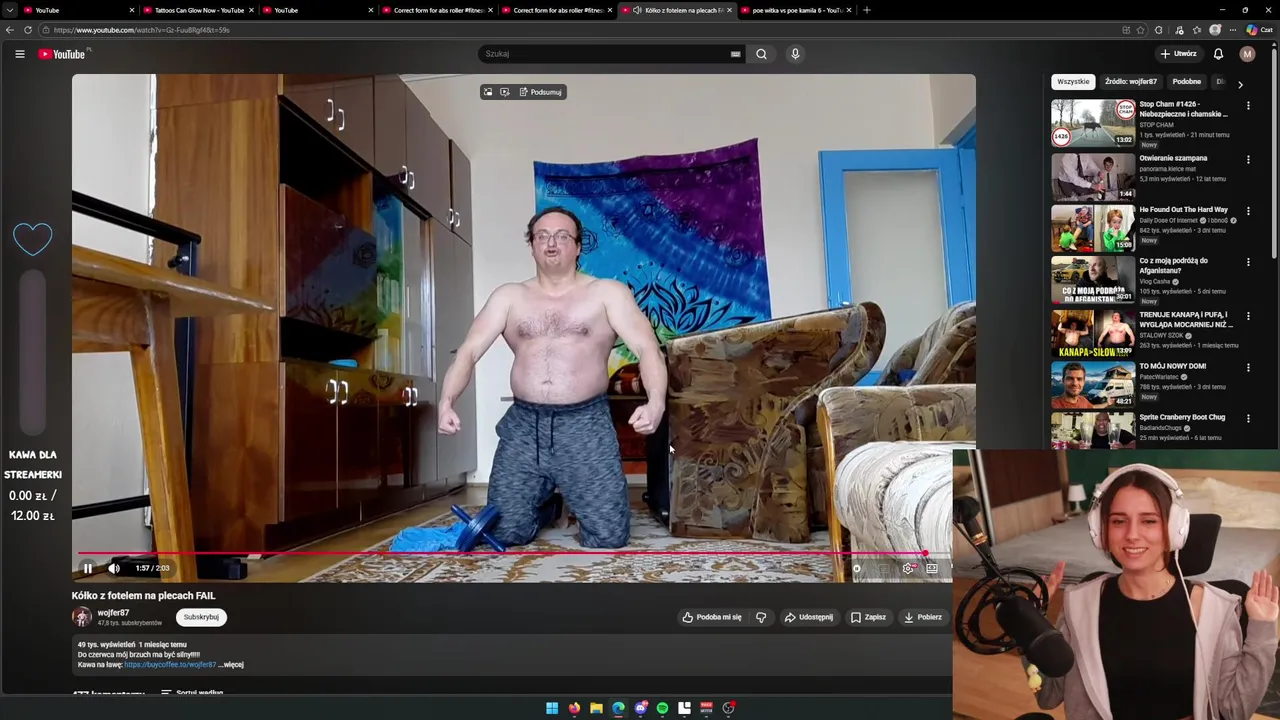Share the video via Udostępnij

(x=809, y=617)
